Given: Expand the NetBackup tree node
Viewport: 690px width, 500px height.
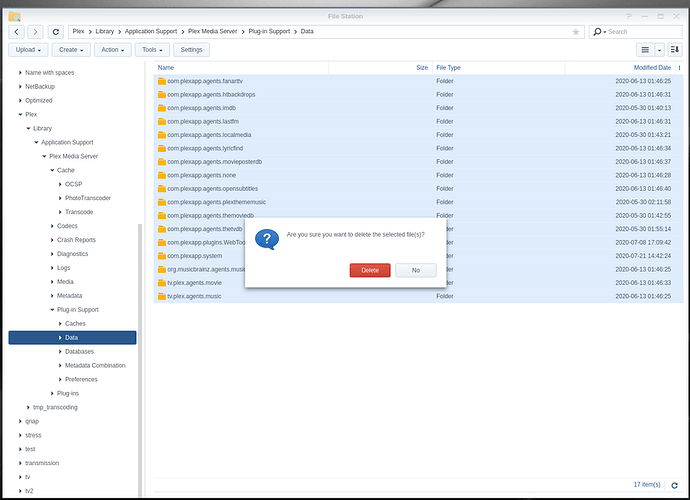Looking at the screenshot, I should (x=20, y=87).
